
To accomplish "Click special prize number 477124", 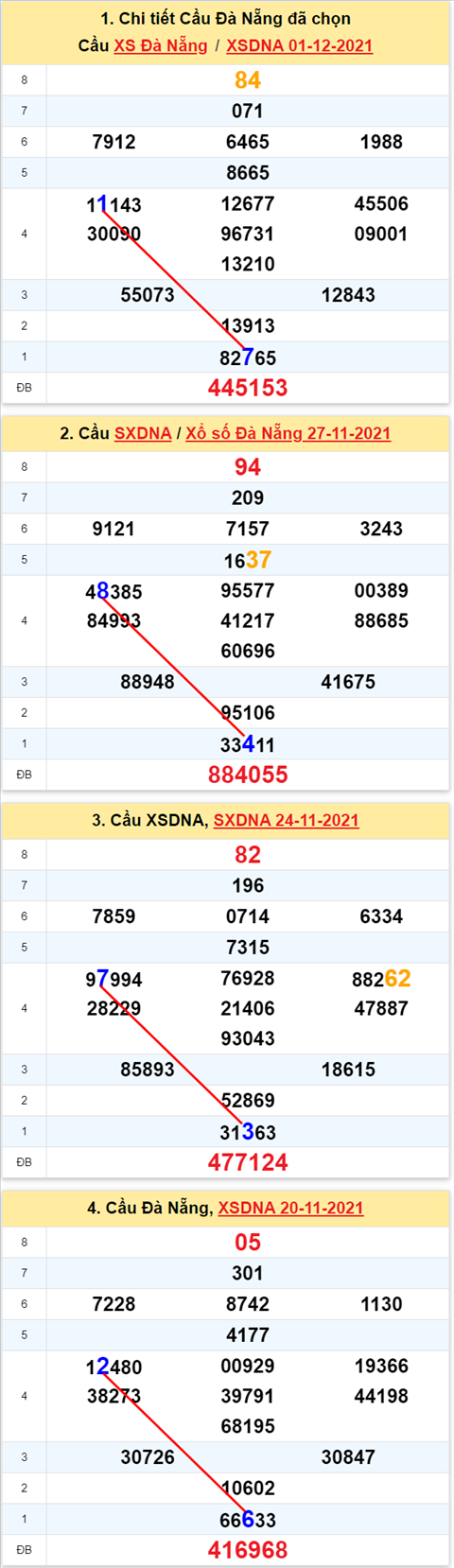I will [x=248, y=1162].
